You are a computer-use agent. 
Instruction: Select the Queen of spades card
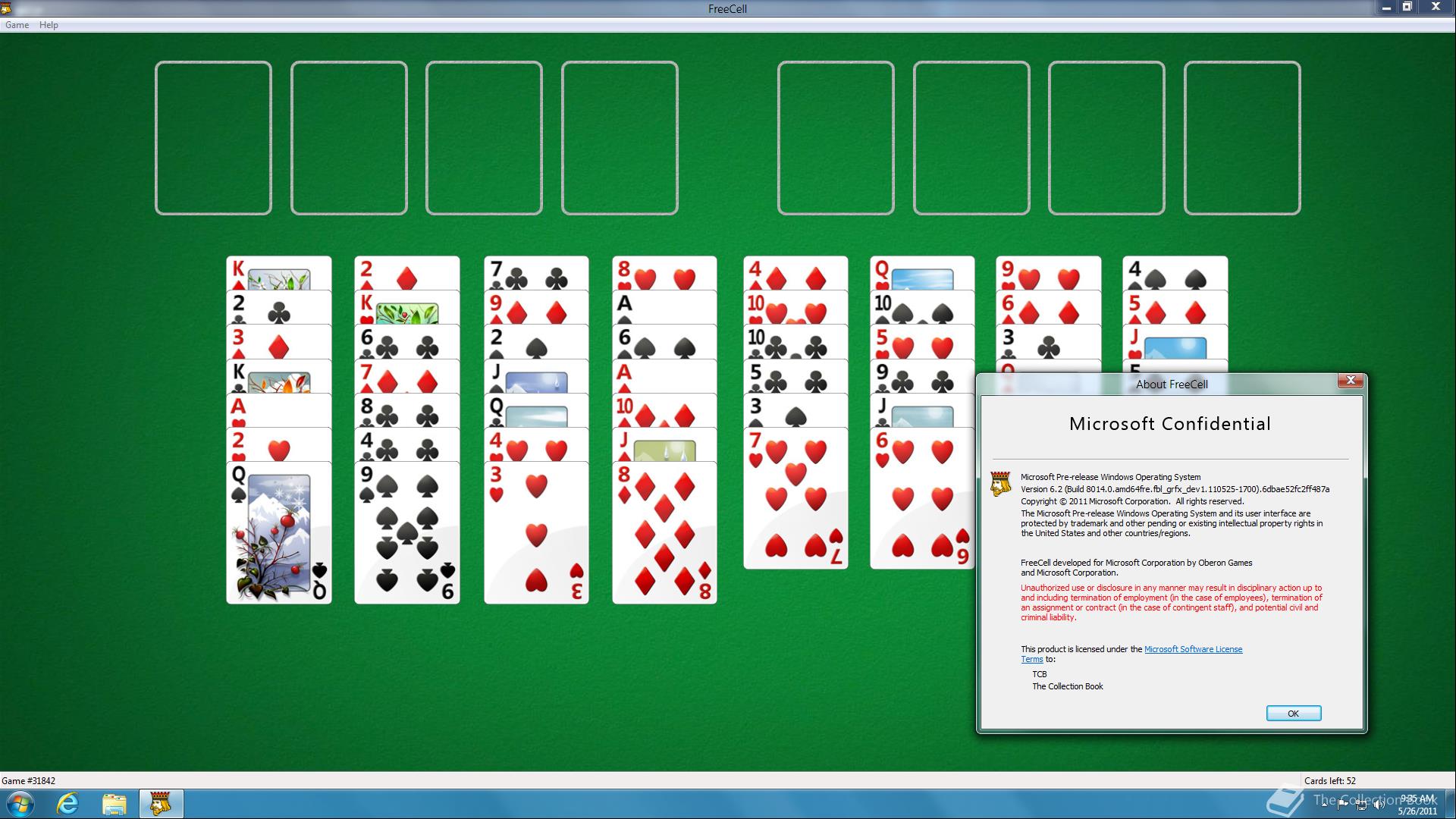[279, 533]
